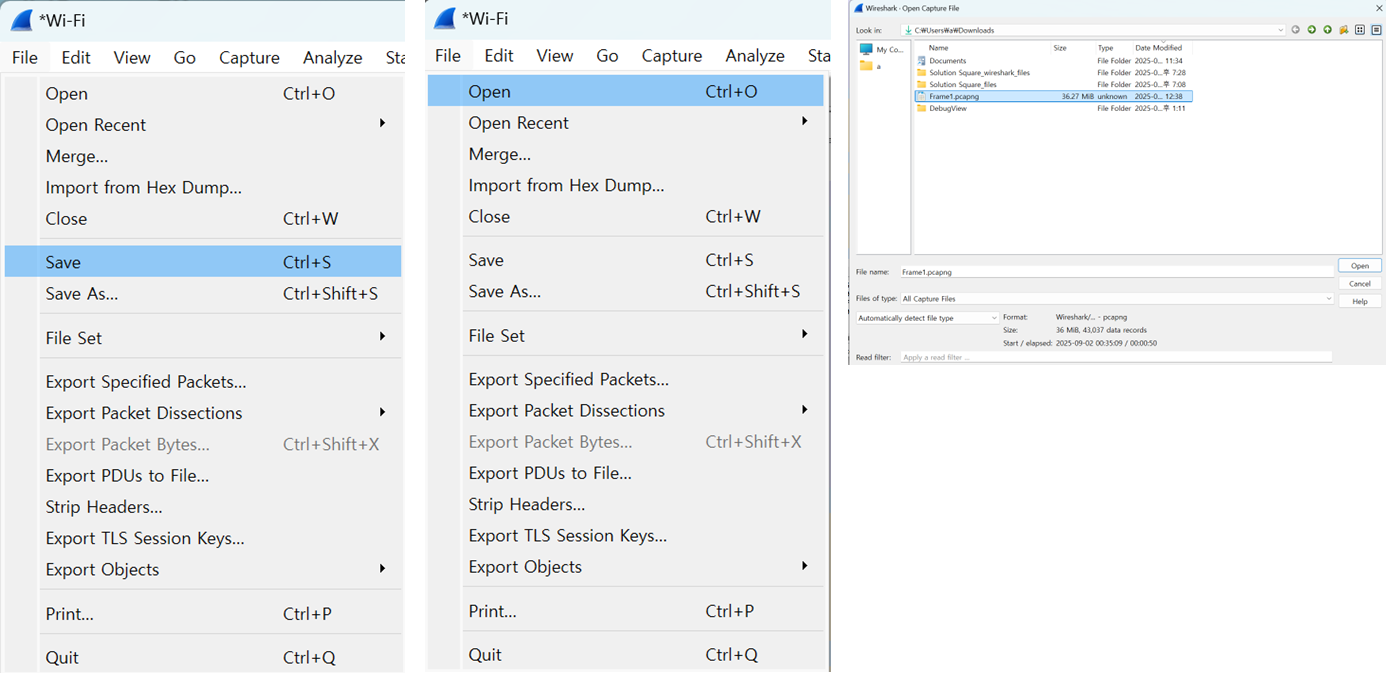1386x673 pixels.
Task: Open Go menu in Save-highlighted window
Action: click(x=184, y=57)
